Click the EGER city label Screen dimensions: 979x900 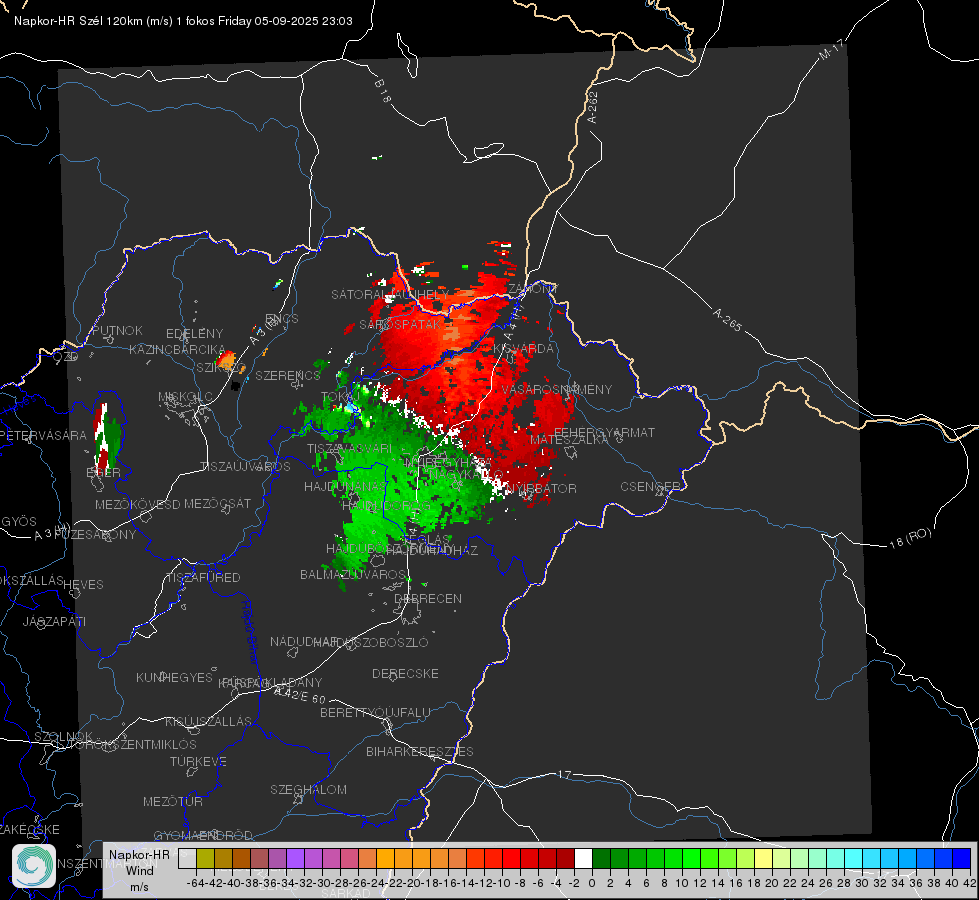[104, 473]
